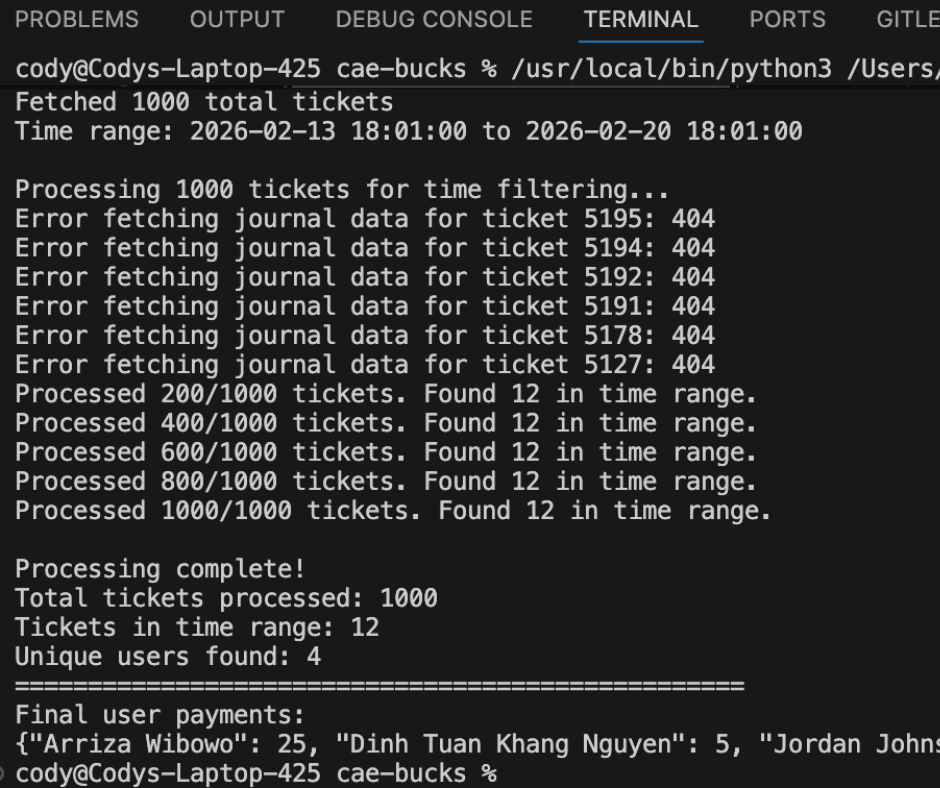
Task: Open the partially visible GitLens tab
Action: coord(908,19)
